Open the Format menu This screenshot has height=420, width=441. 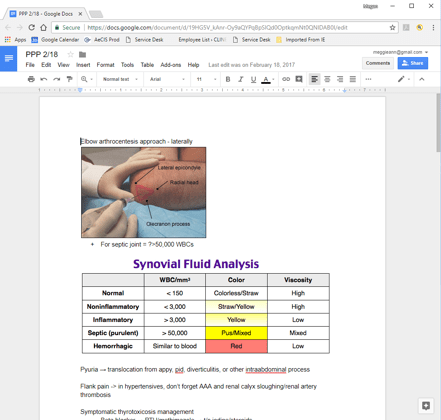105,65
